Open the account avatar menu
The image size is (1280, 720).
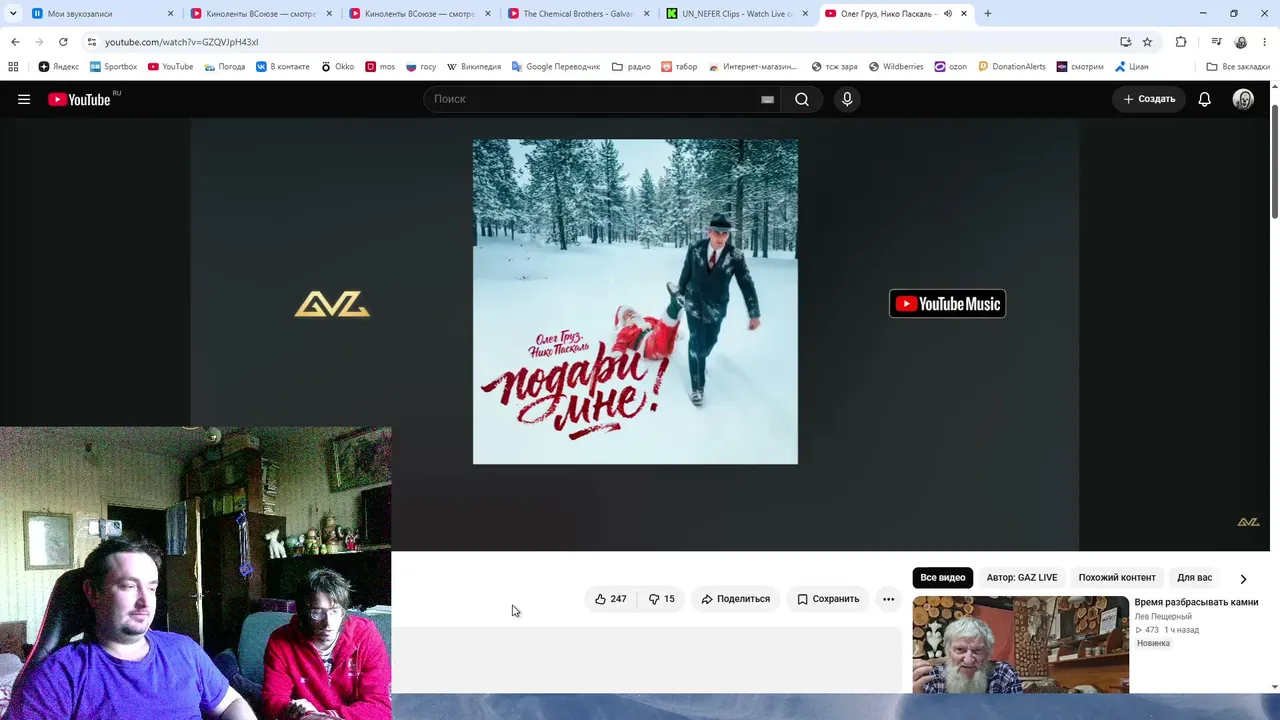(1243, 99)
